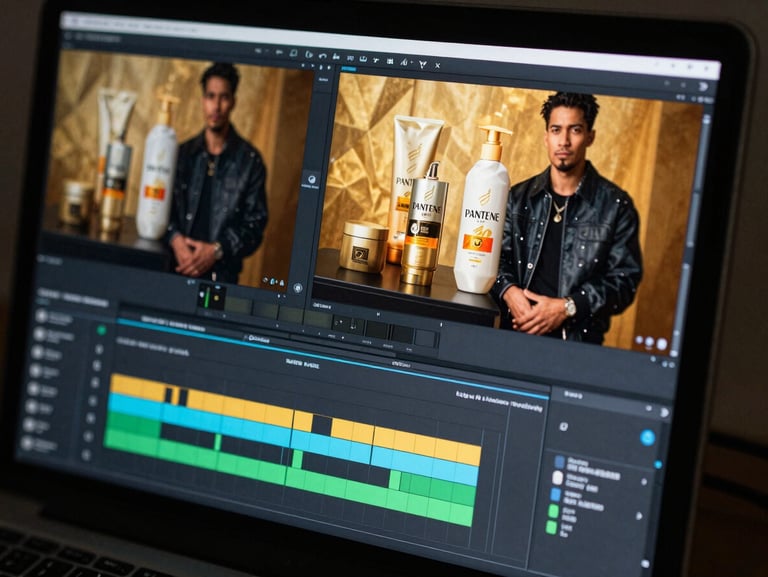The height and width of the screenshot is (577, 768).
Task: Click the tray-shaped icon in the top toolbar
Action: point(363,59)
